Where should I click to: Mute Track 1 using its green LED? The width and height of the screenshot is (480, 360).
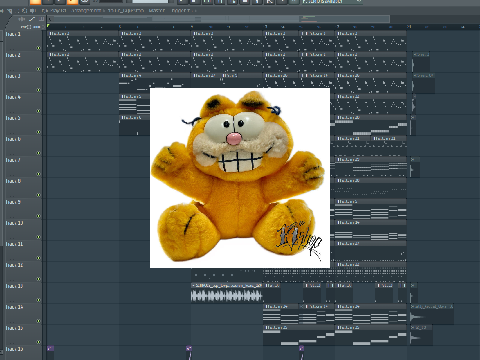click(39, 48)
